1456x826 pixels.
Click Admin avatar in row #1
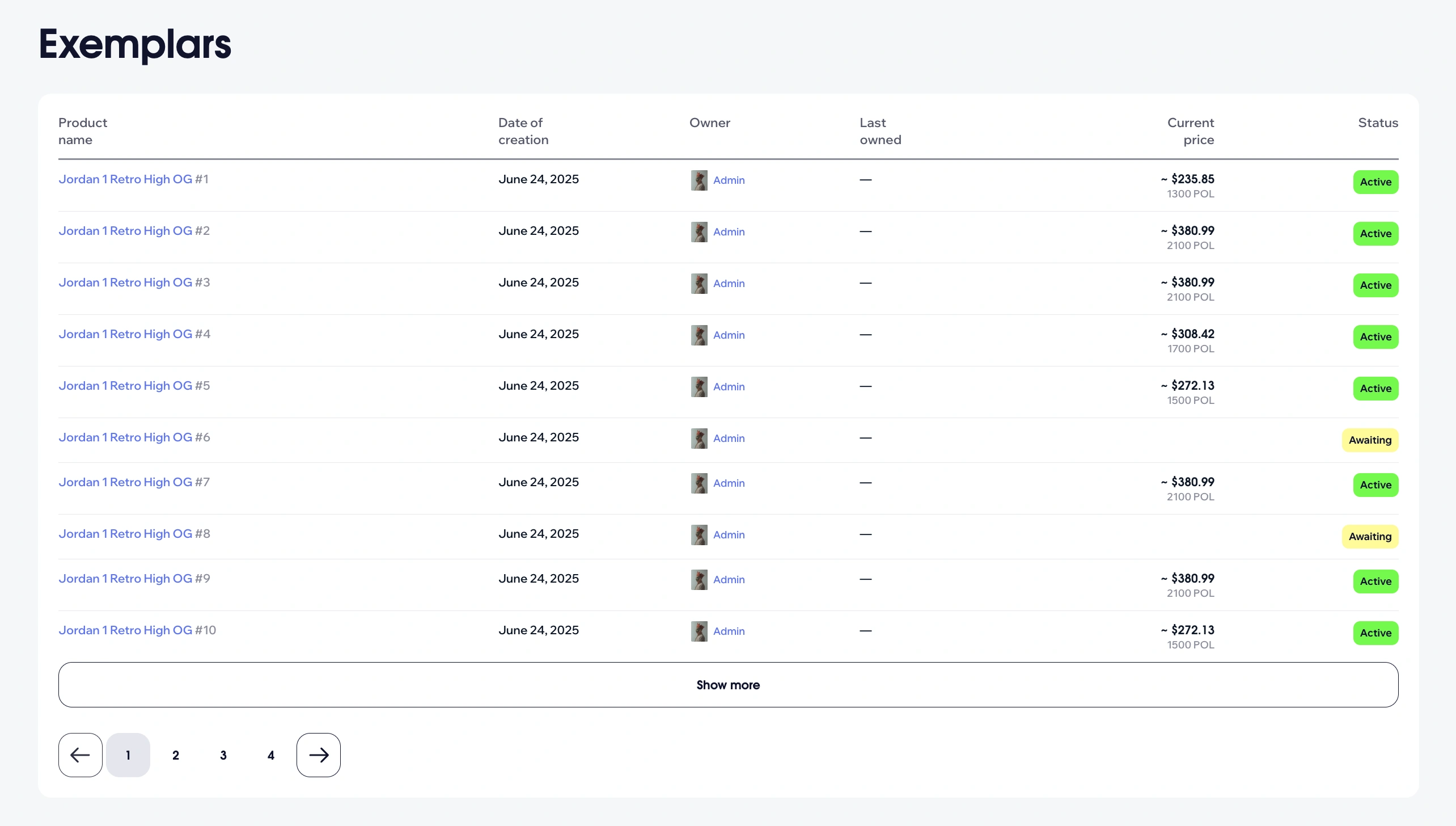point(699,180)
